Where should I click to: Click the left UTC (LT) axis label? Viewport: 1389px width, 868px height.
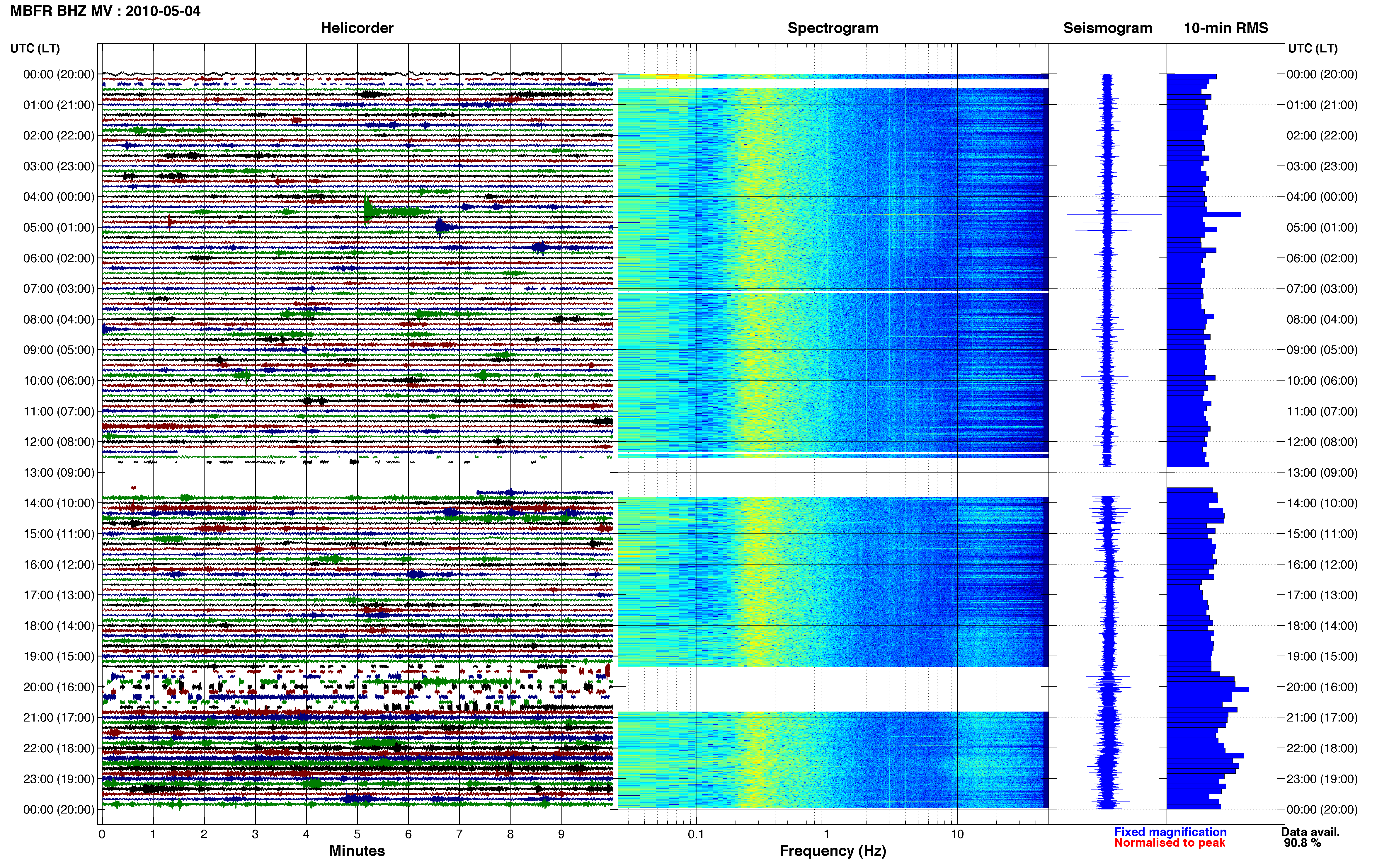click(35, 48)
